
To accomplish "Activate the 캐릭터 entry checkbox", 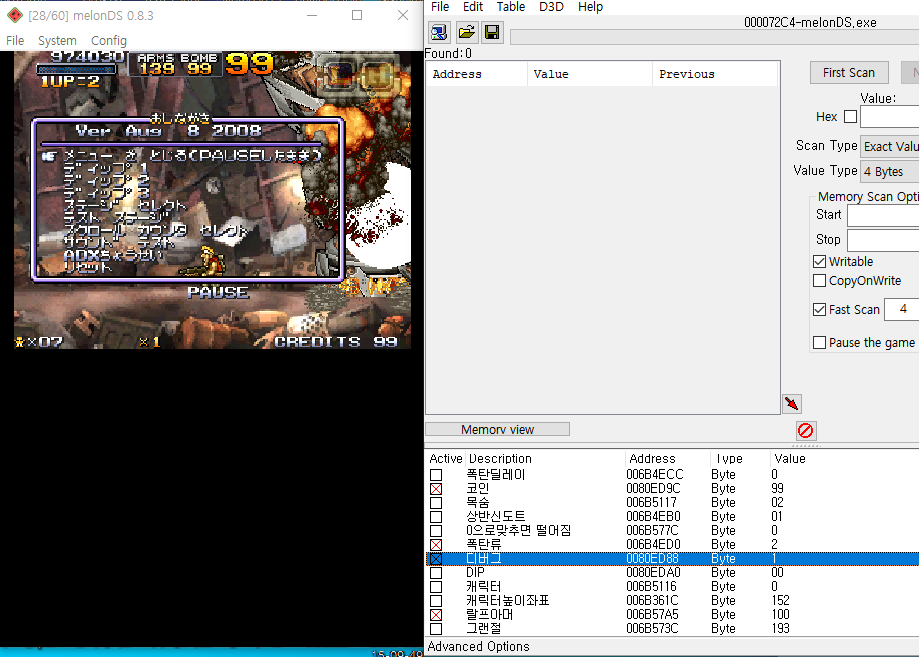I will coord(436,587).
